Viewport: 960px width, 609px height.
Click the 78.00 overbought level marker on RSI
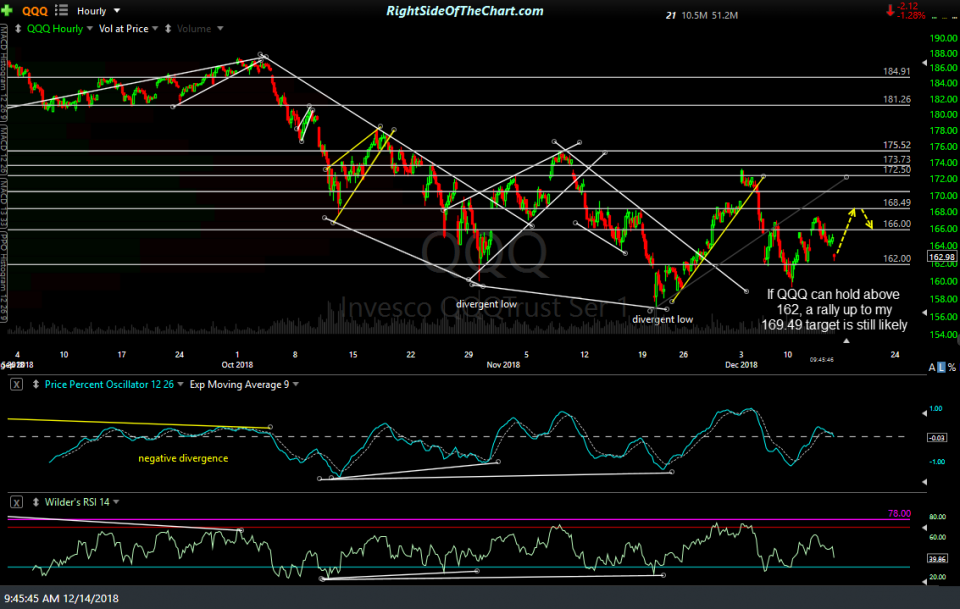(x=897, y=512)
